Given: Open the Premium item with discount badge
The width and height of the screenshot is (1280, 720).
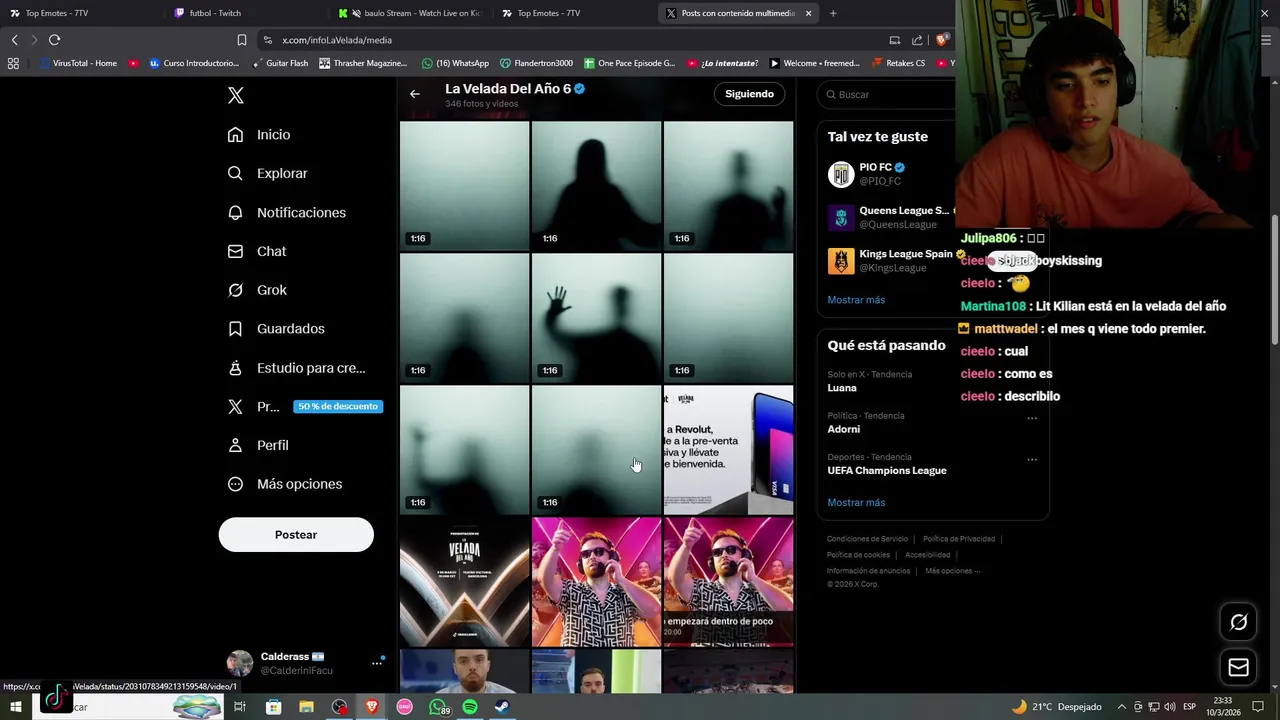Looking at the screenshot, I should coord(305,407).
